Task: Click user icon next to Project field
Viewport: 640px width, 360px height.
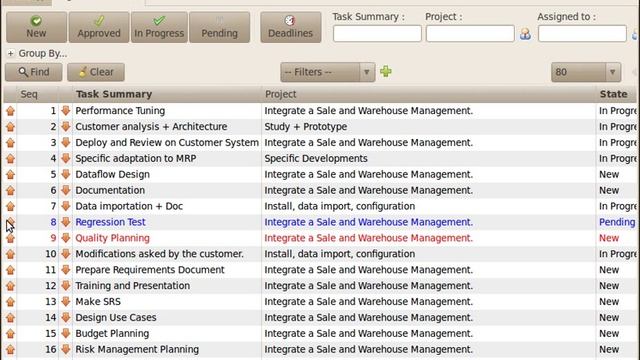Action: coord(525,34)
